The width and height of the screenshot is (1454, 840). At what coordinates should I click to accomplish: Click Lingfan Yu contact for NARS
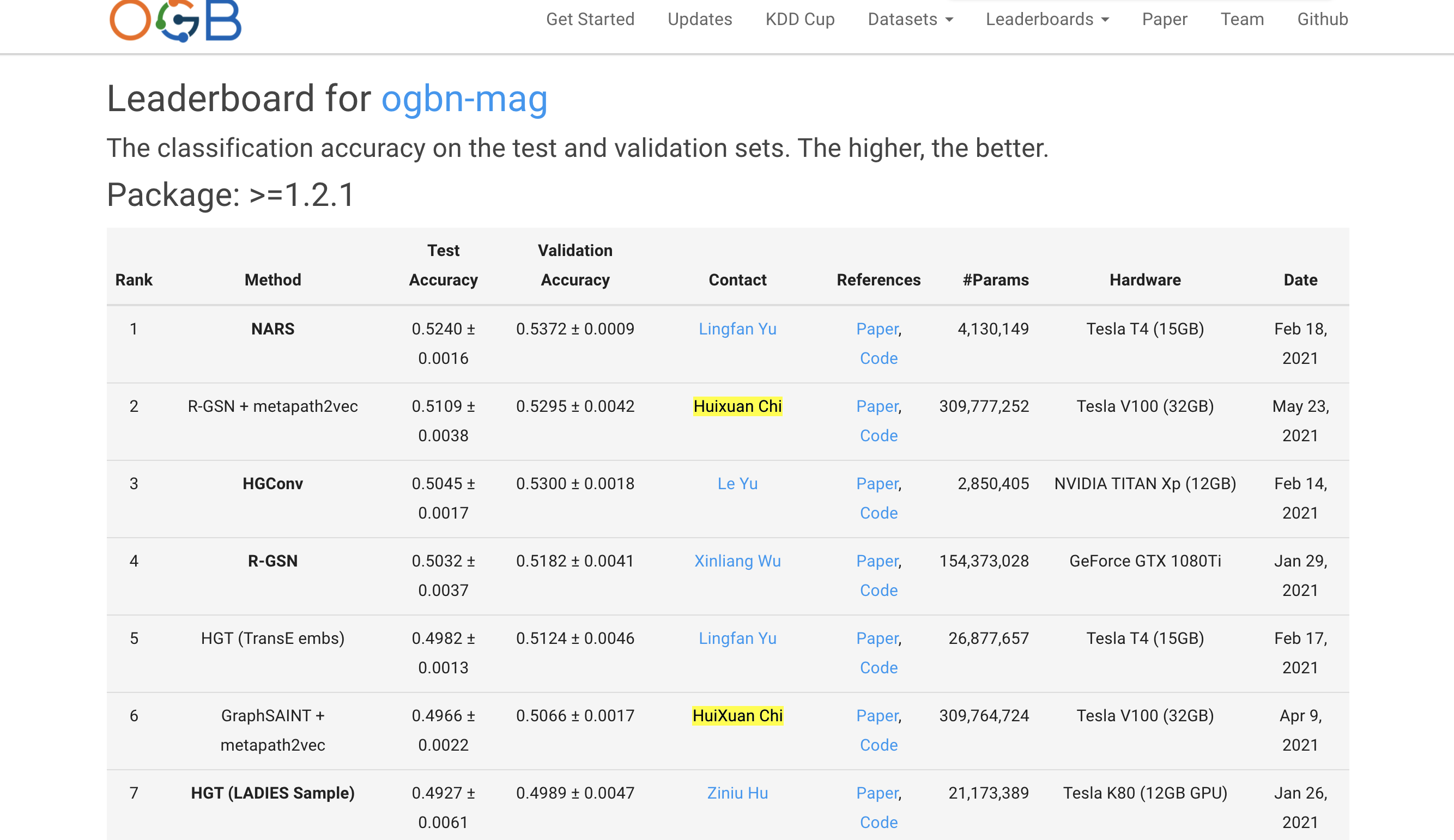pyautogui.click(x=737, y=329)
